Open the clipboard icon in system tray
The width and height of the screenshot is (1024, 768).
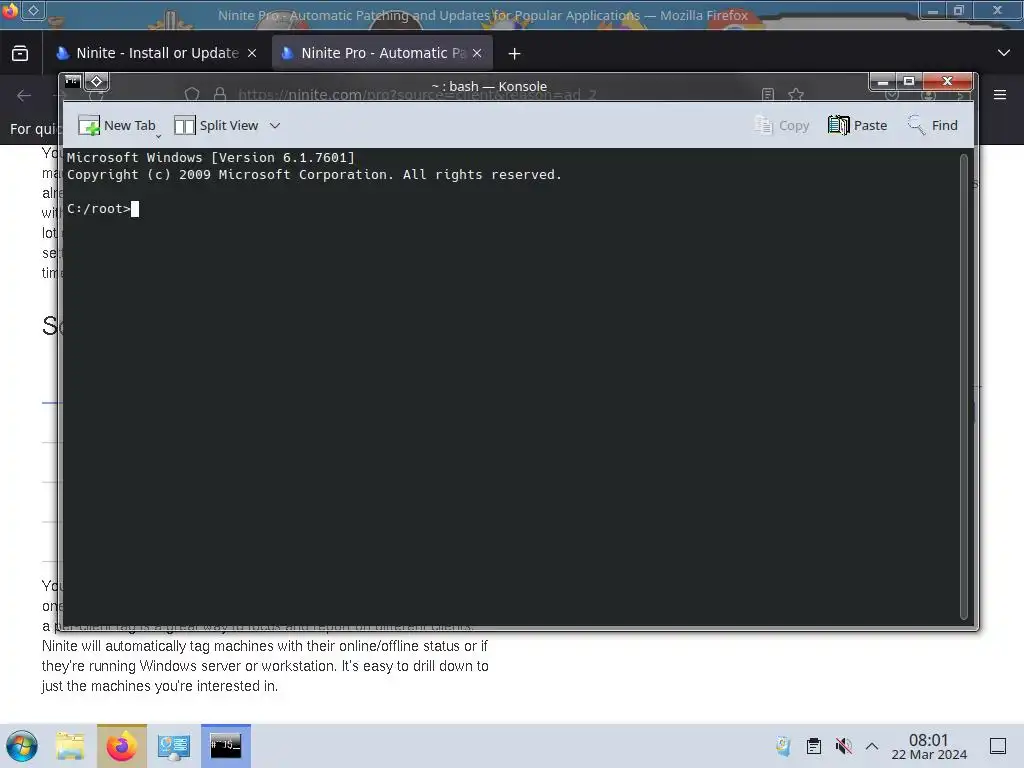click(x=814, y=746)
